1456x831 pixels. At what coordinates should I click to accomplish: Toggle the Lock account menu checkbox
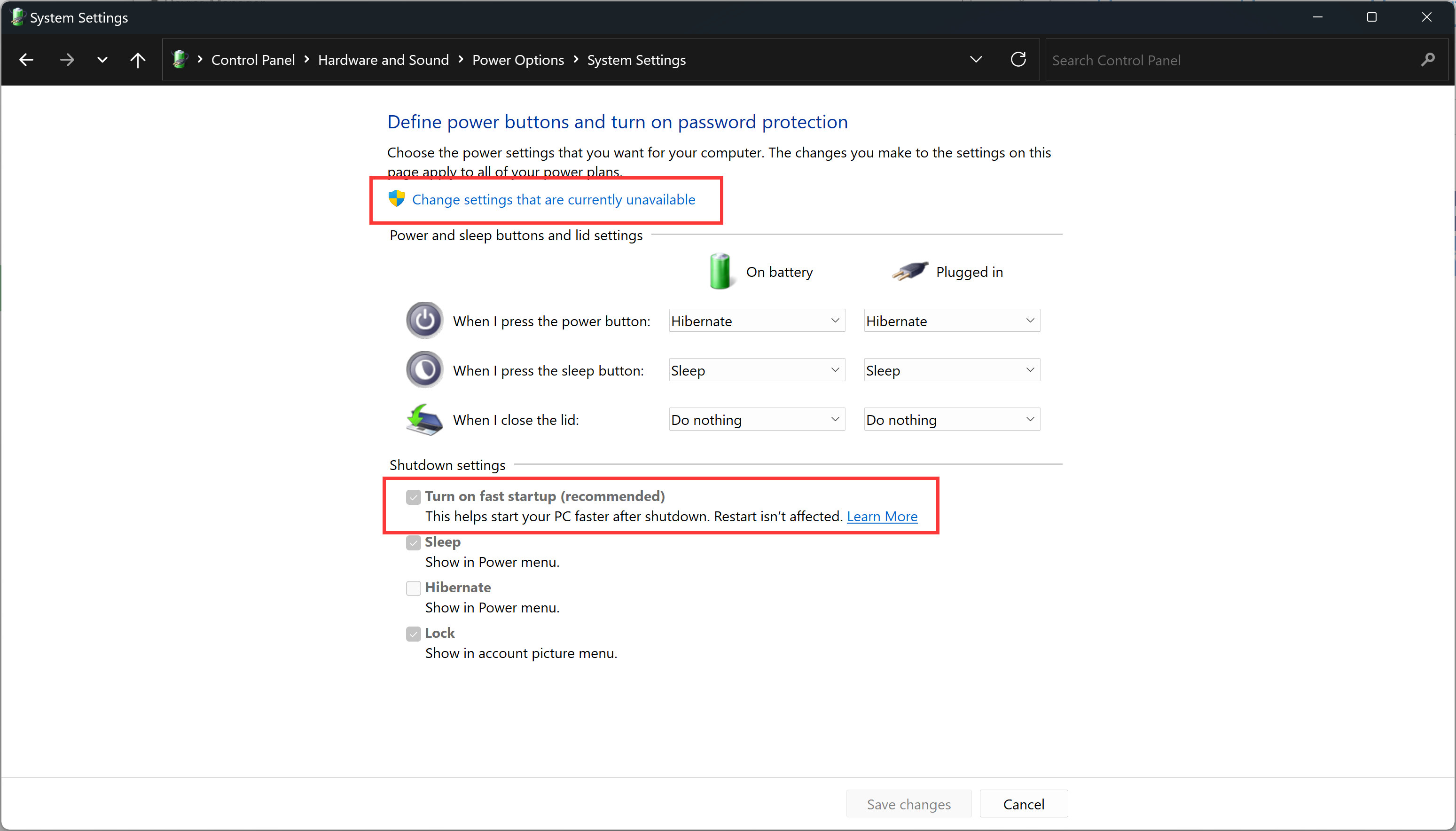point(413,634)
